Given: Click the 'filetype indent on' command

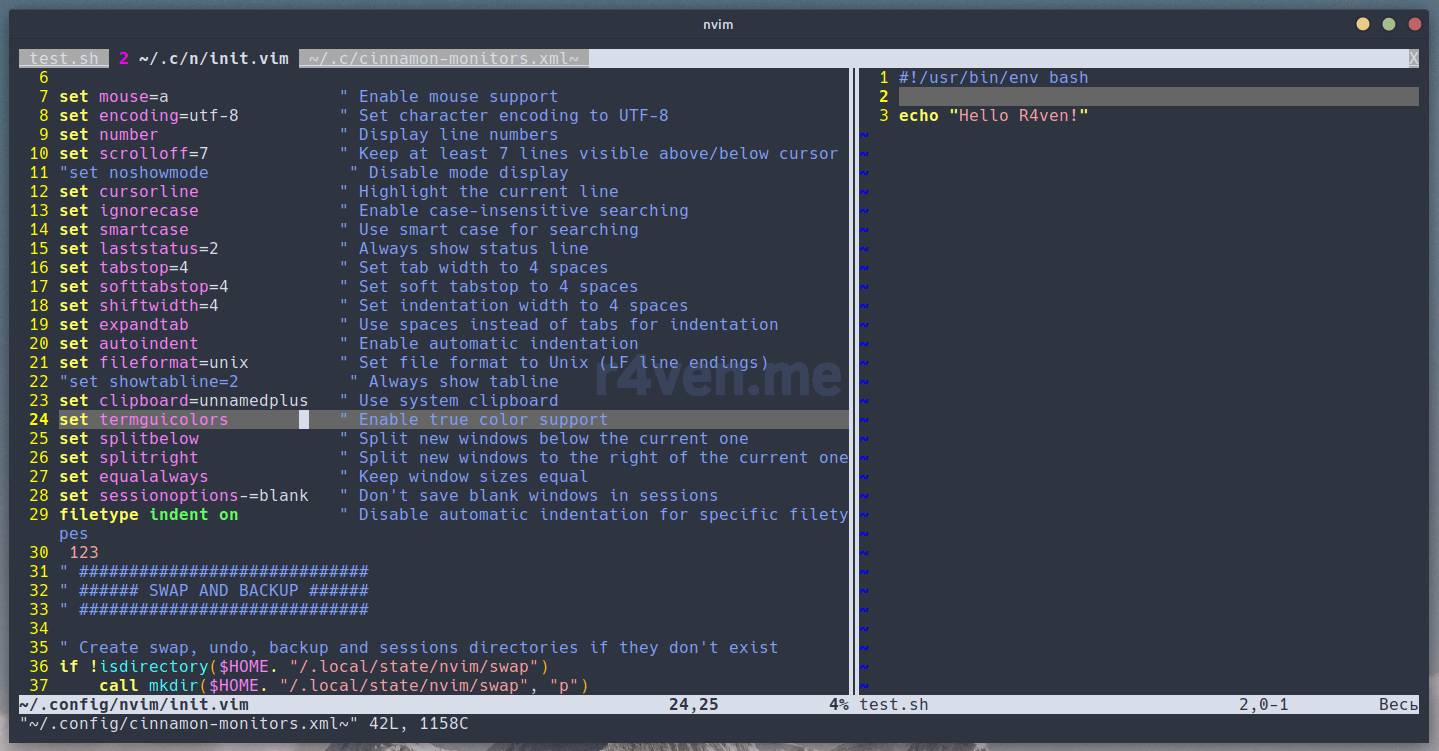Looking at the screenshot, I should 148,515.
